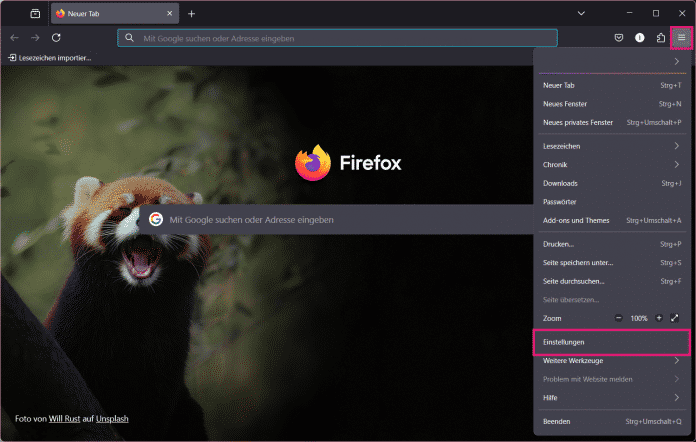Decrease zoom with the minus button
The width and height of the screenshot is (696, 442).
click(x=618, y=317)
